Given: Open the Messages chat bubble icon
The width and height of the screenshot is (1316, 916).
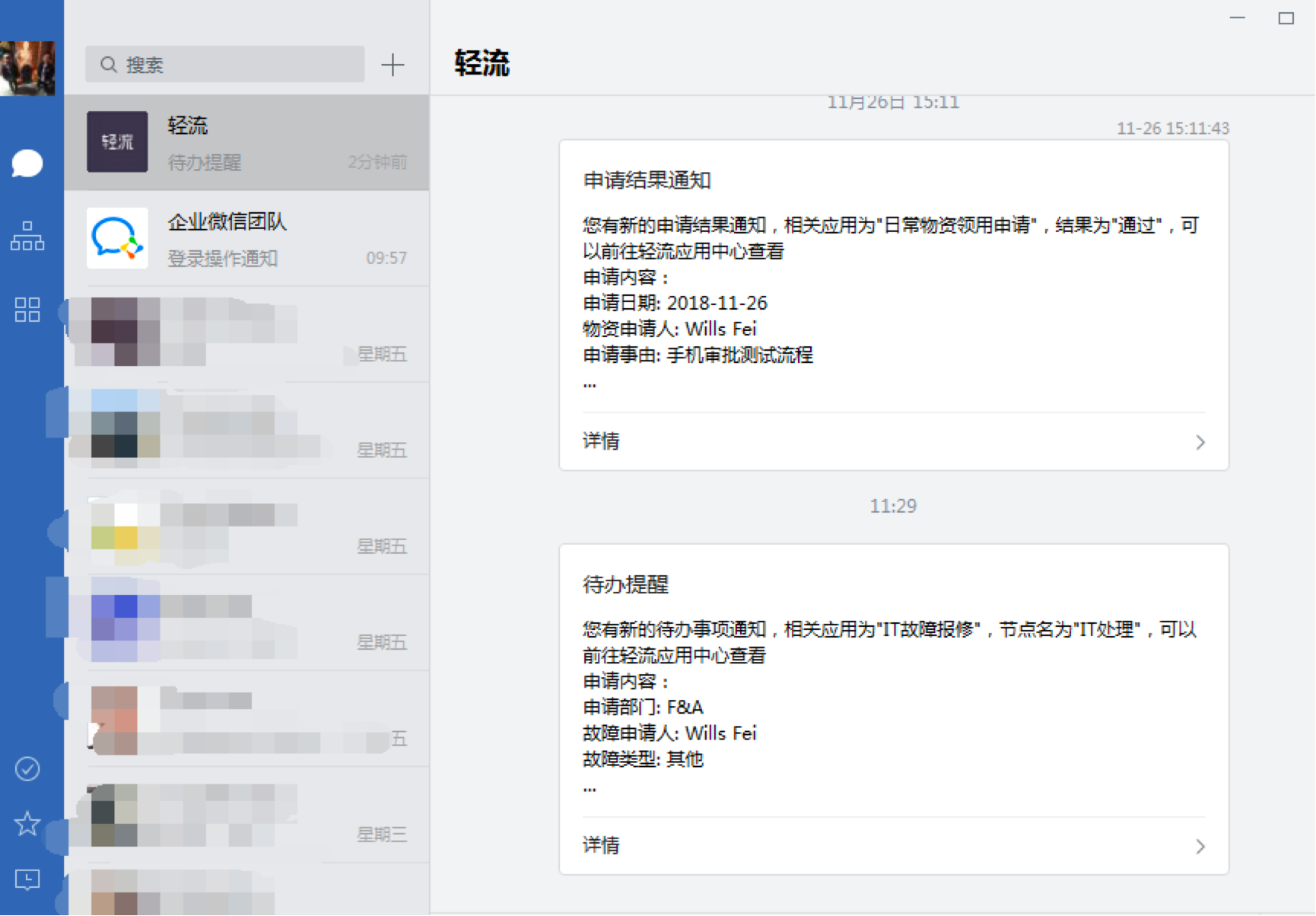Looking at the screenshot, I should coord(27,164).
